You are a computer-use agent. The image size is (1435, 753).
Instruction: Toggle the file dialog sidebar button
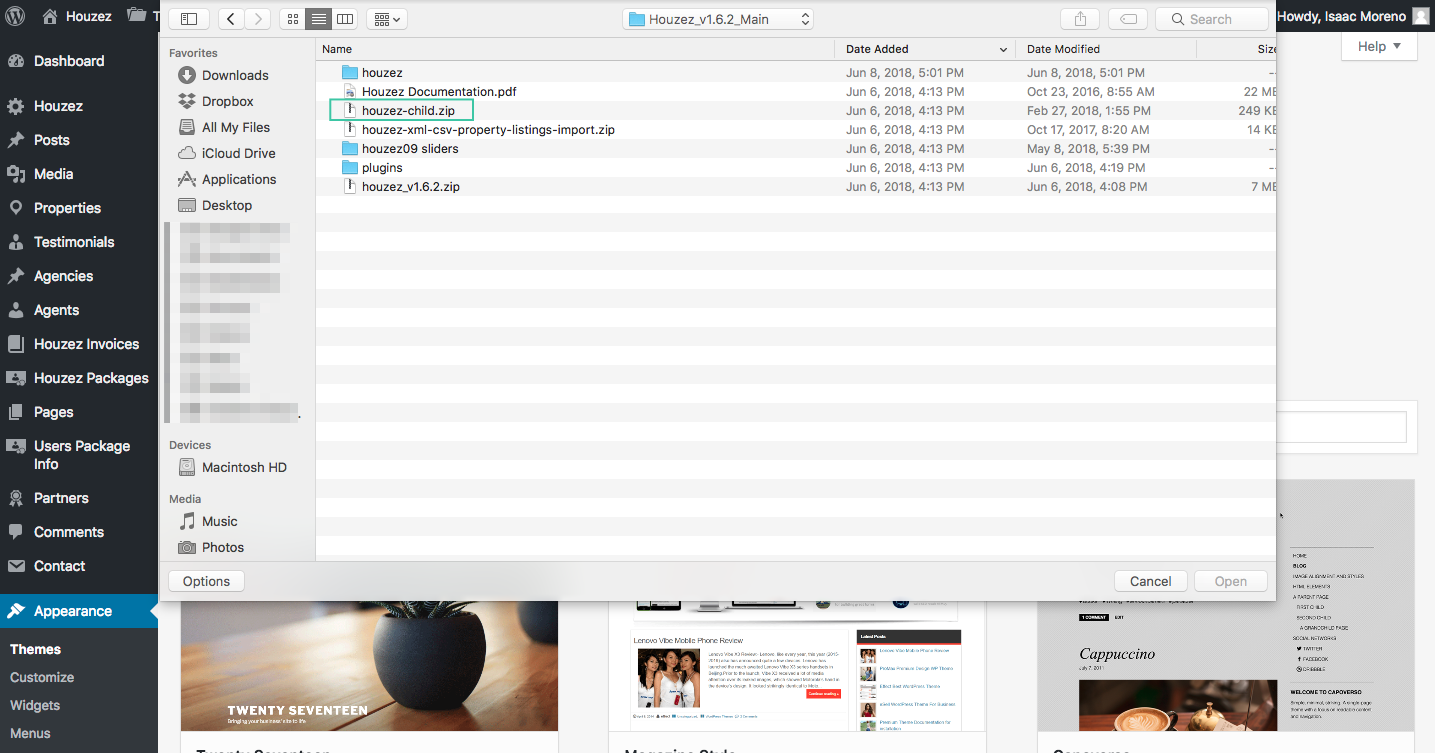[188, 19]
